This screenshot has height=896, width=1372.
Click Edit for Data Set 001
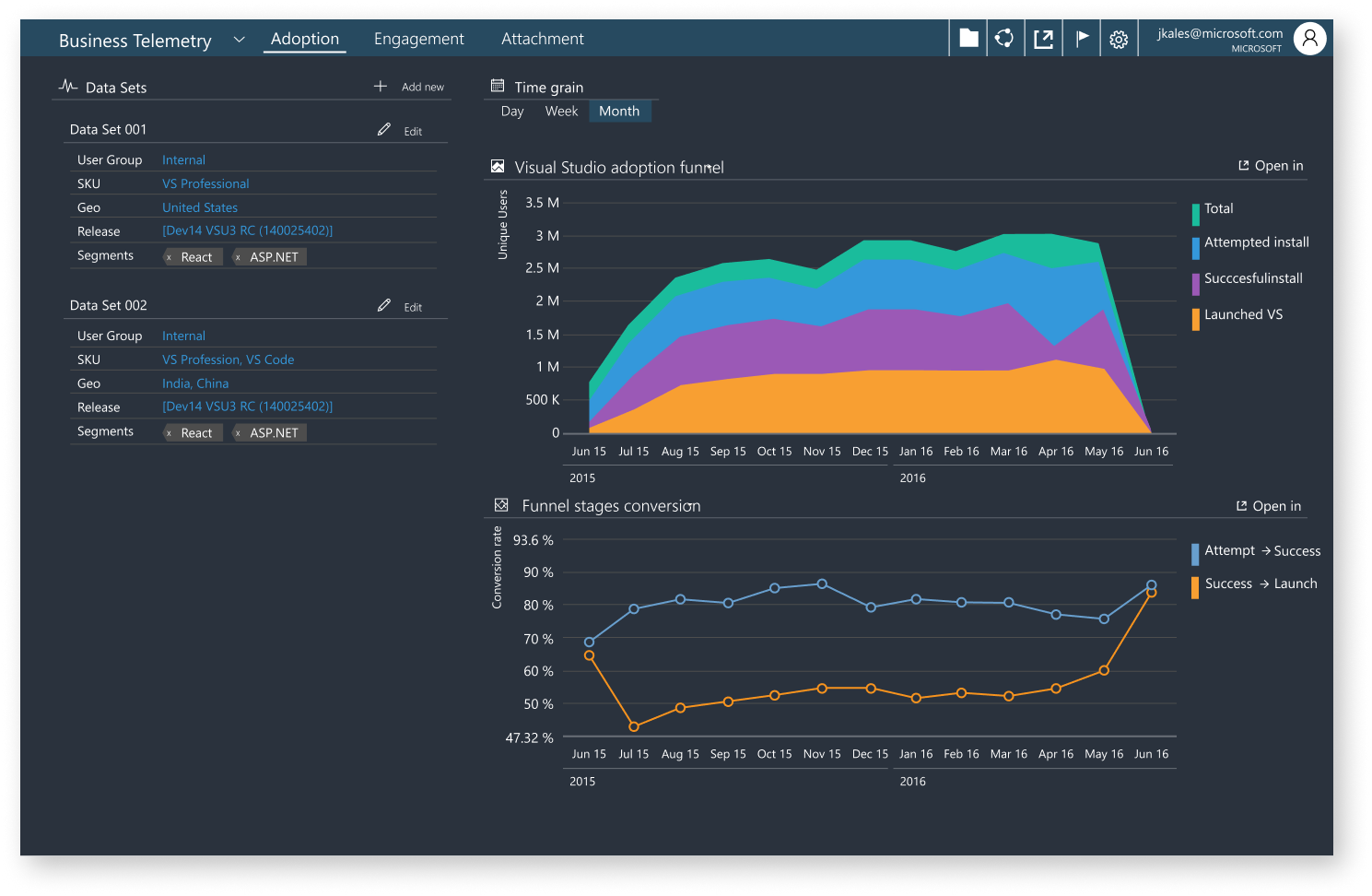pyautogui.click(x=413, y=132)
